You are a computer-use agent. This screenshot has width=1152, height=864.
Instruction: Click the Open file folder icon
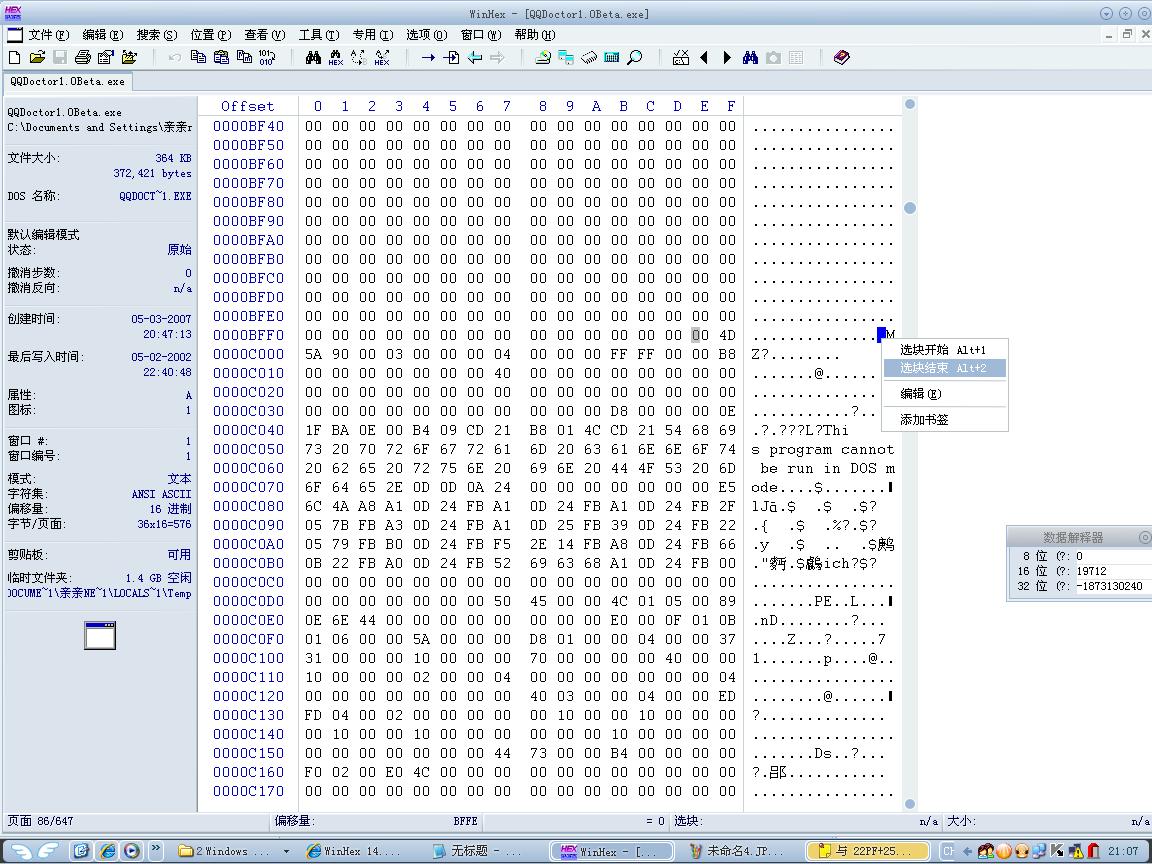(37, 57)
